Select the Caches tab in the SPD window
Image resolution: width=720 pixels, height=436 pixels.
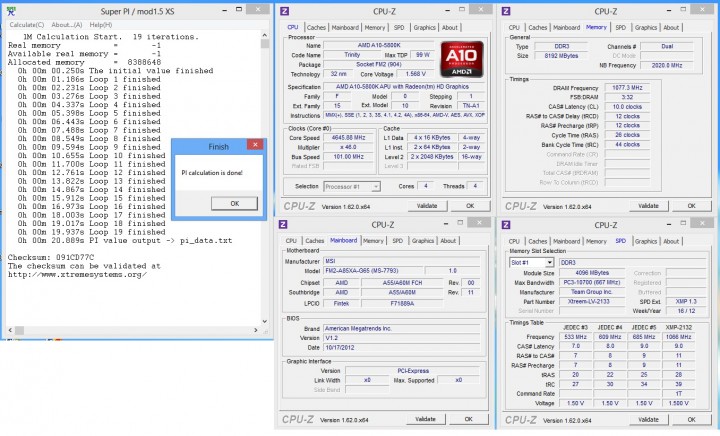[x=537, y=241]
